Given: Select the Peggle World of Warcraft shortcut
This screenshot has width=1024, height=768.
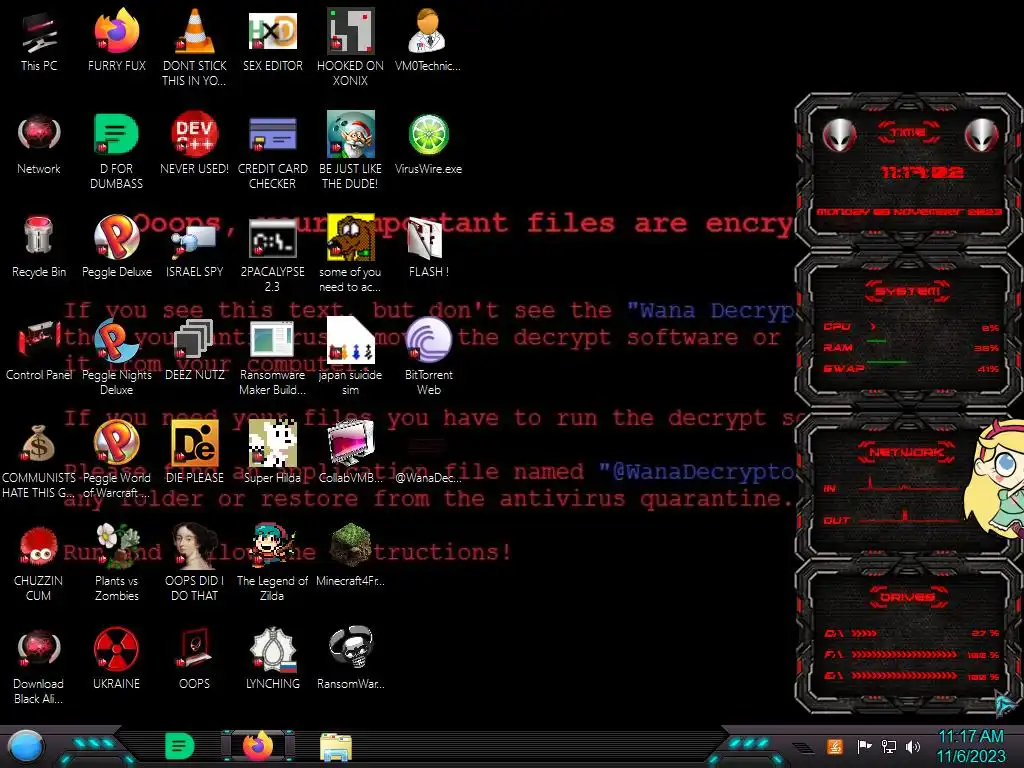Looking at the screenshot, I should tap(116, 443).
